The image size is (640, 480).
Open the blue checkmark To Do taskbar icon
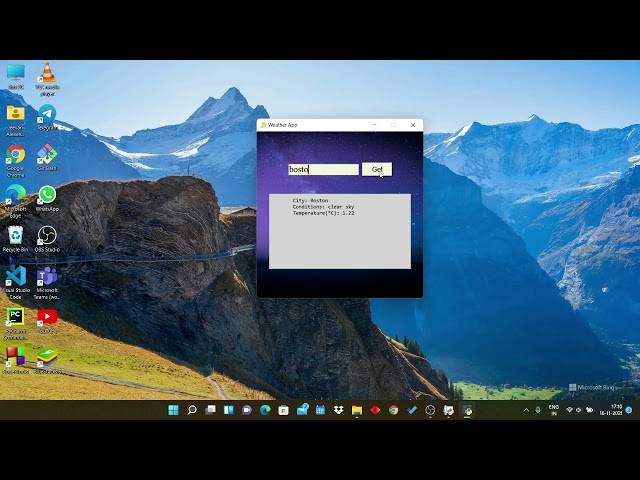[x=412, y=410]
